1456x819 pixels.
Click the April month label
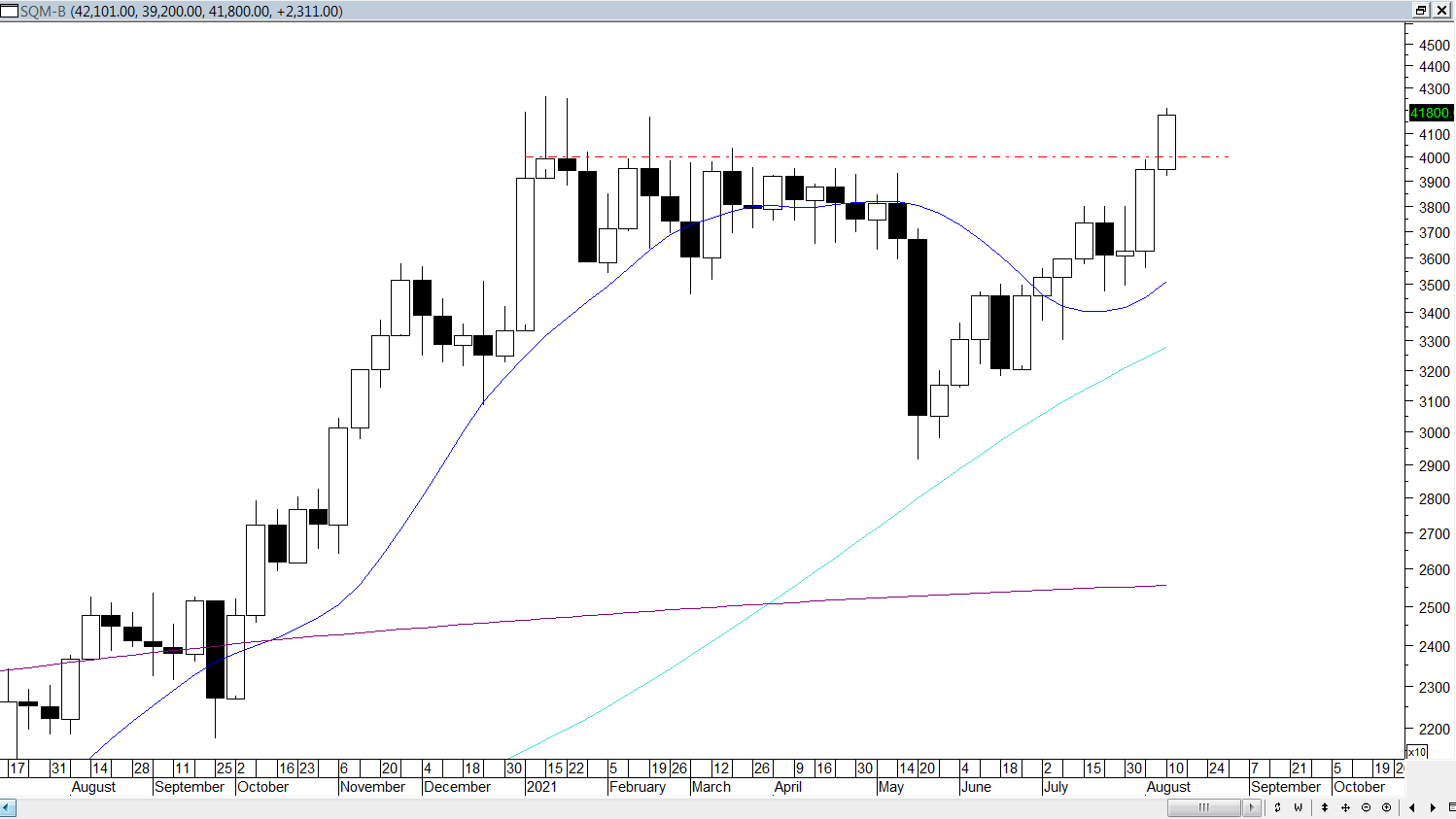coord(788,787)
